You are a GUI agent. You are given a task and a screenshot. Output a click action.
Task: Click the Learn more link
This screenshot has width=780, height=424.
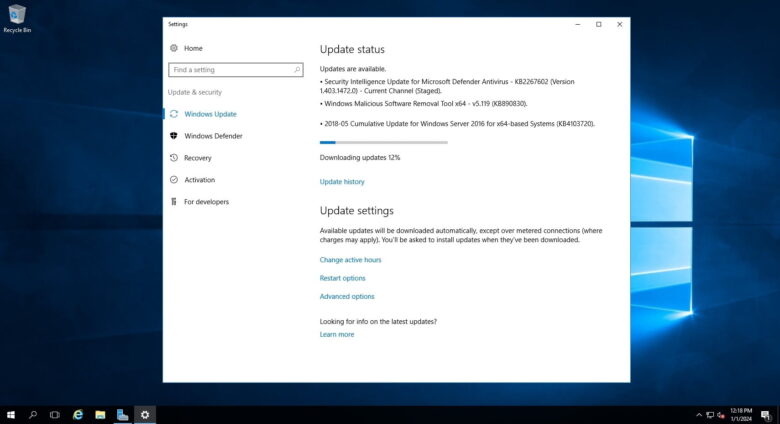(337, 334)
